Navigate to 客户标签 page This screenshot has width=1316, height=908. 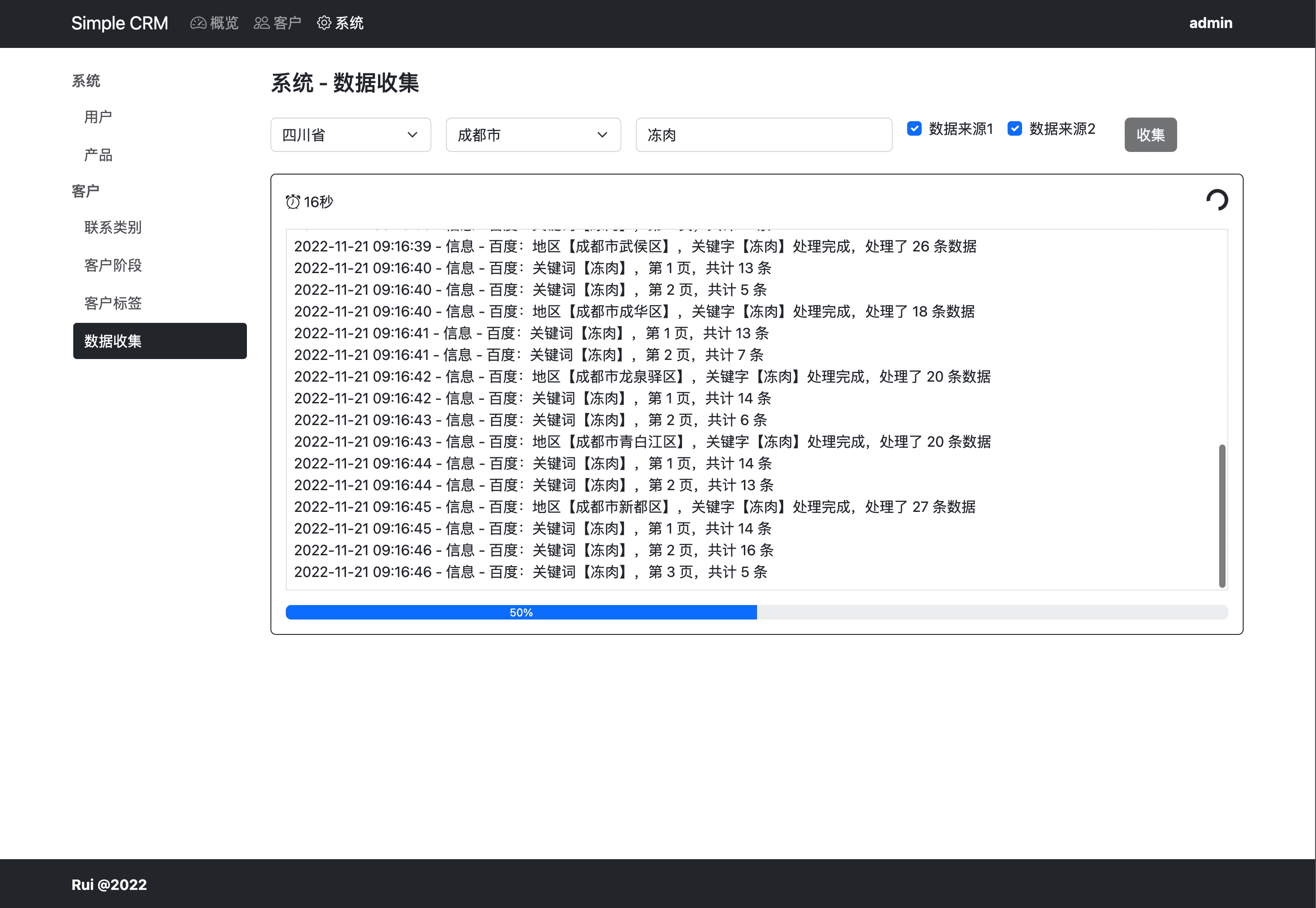coord(113,303)
